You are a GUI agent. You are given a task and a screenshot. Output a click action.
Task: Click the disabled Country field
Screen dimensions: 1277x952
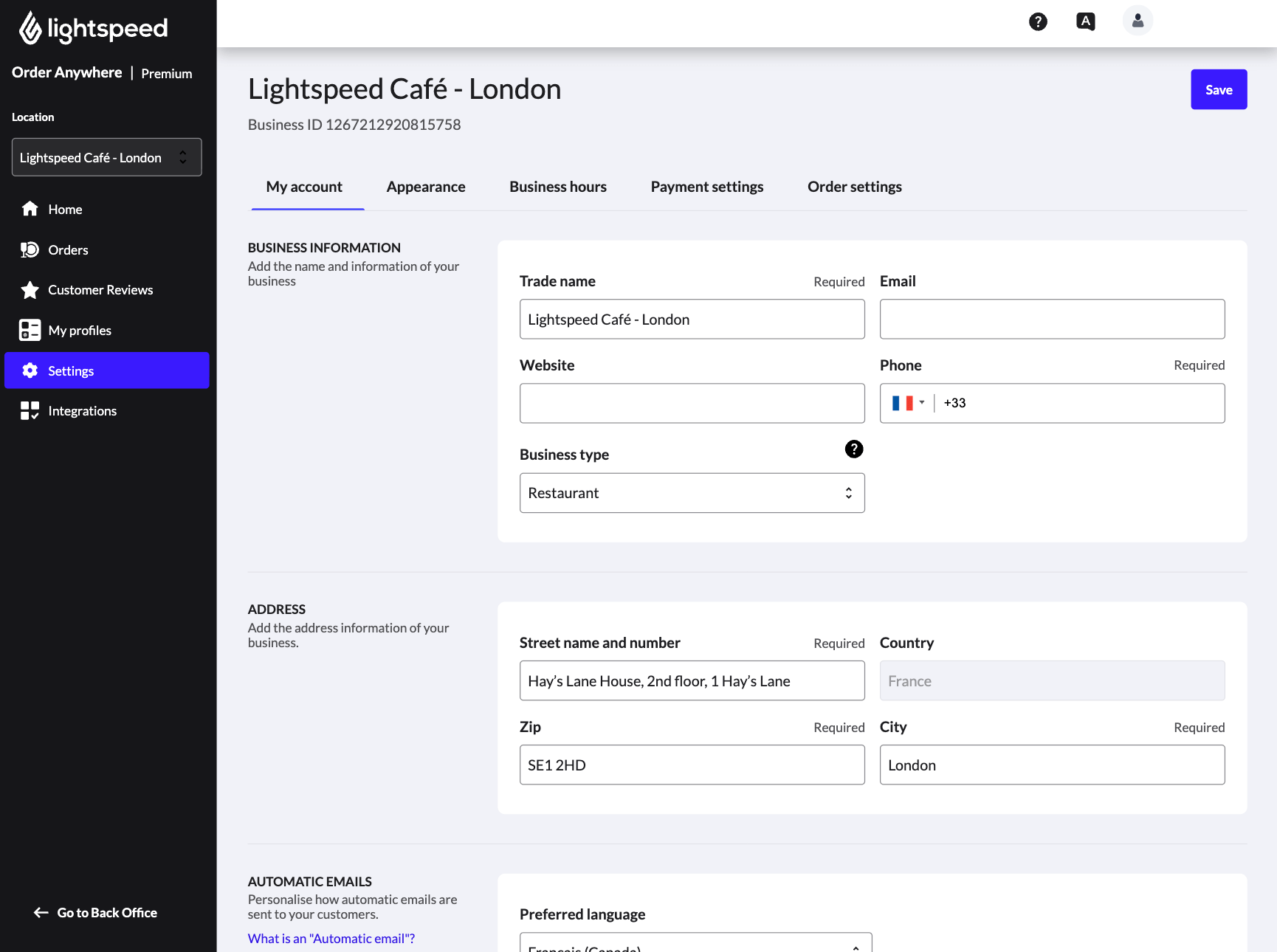tap(1053, 680)
